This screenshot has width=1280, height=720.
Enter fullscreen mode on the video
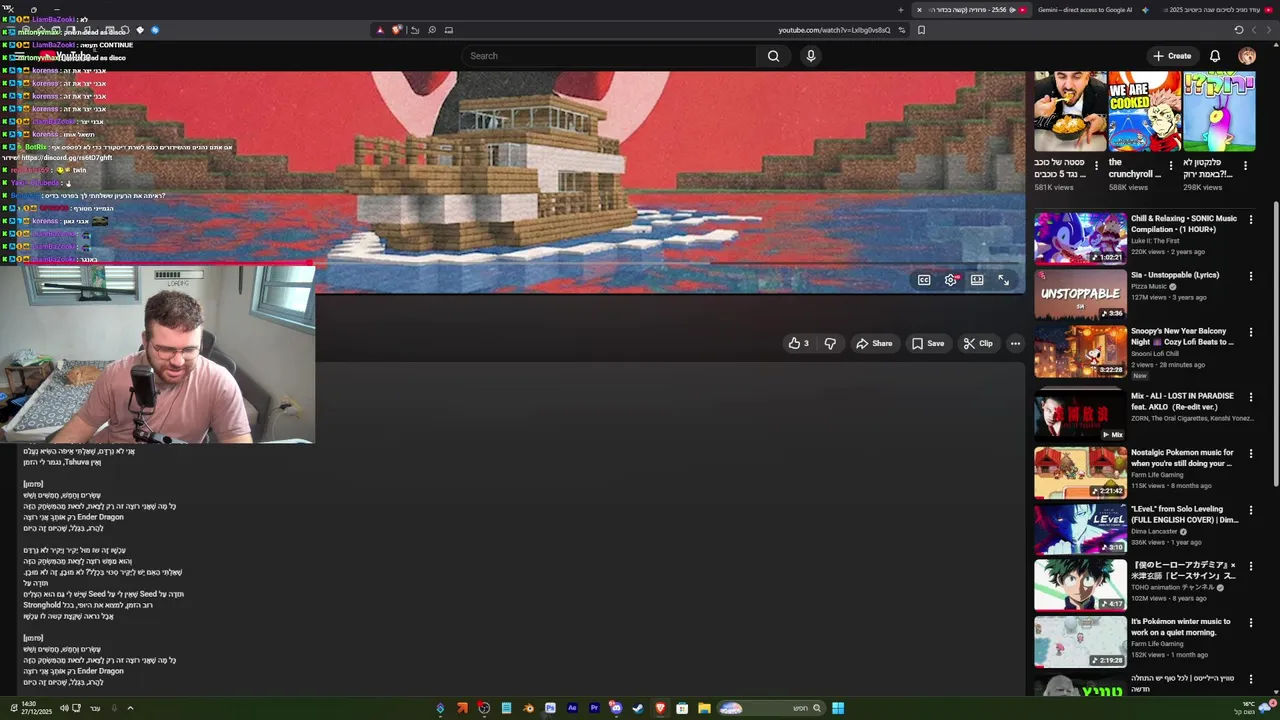click(1003, 280)
